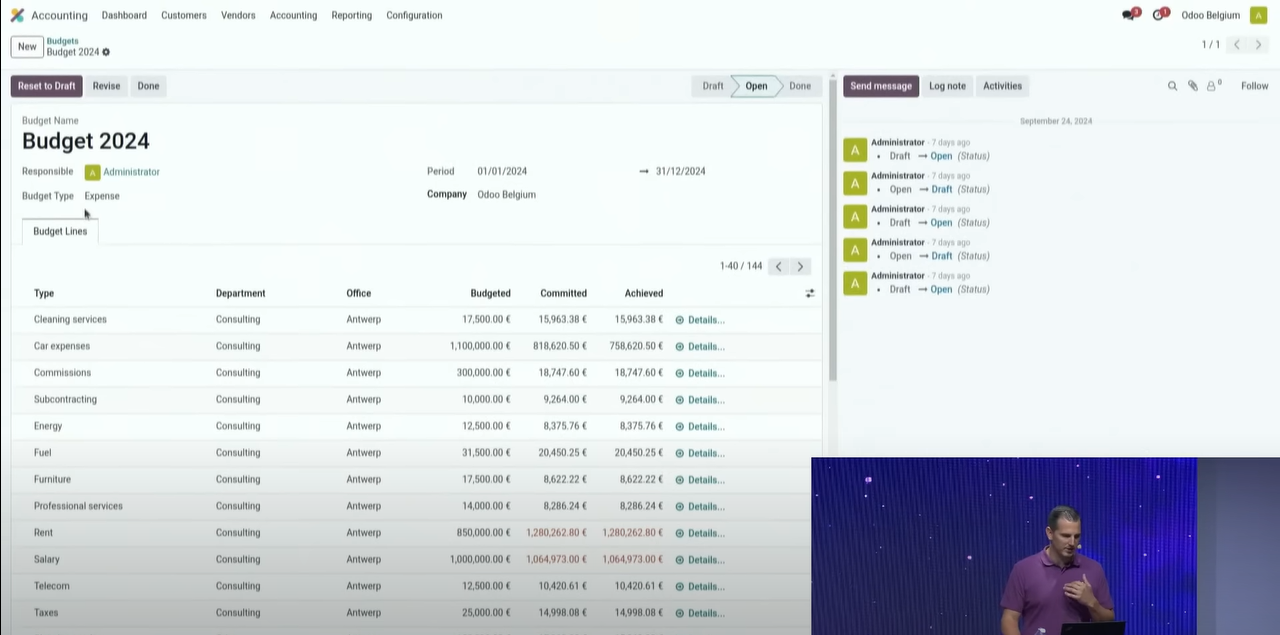This screenshot has width=1280, height=635.
Task: Open Details for Rent line
Action: 700,533
